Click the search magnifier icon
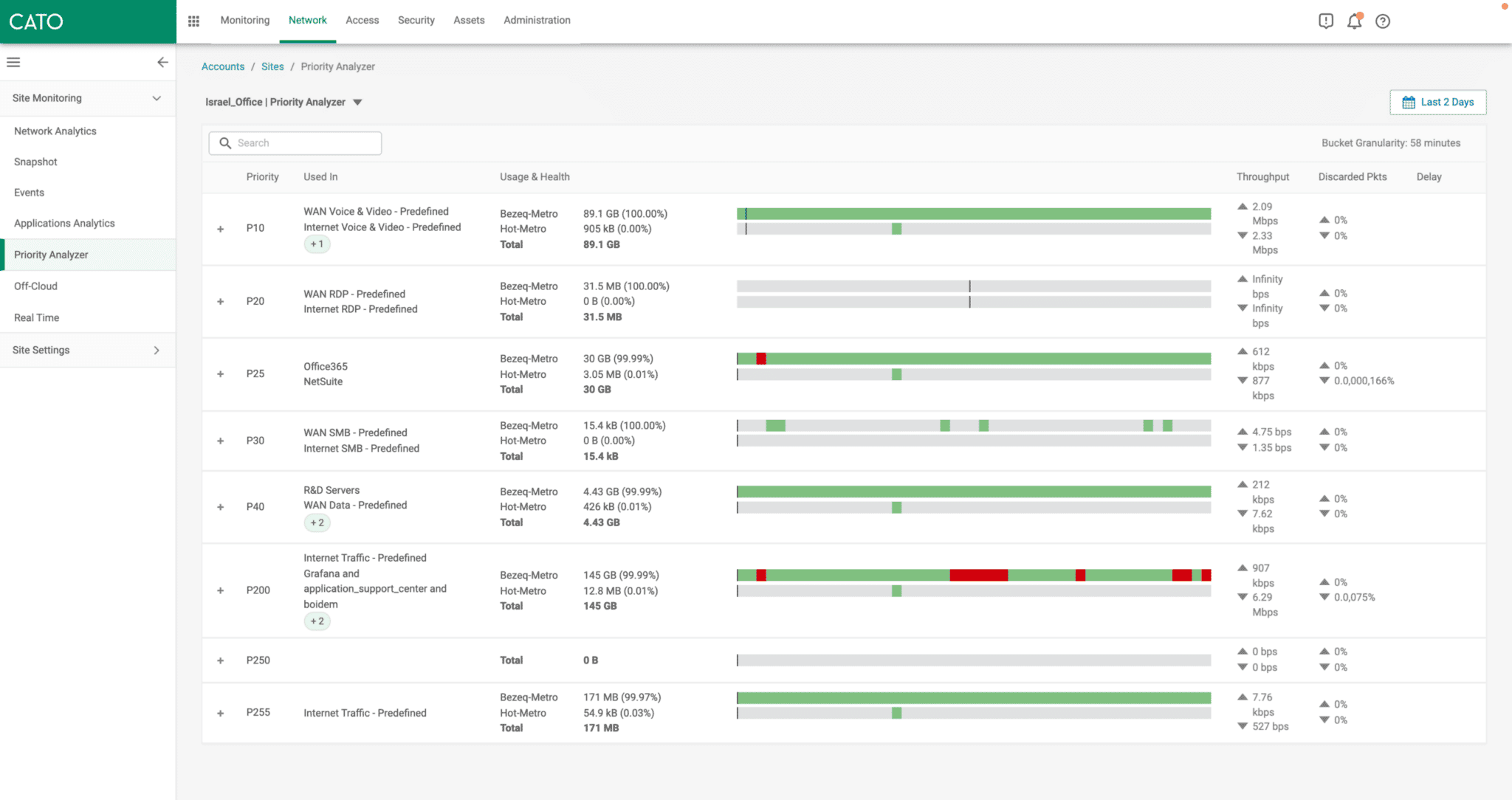Viewport: 1512px width, 800px height. tap(226, 142)
